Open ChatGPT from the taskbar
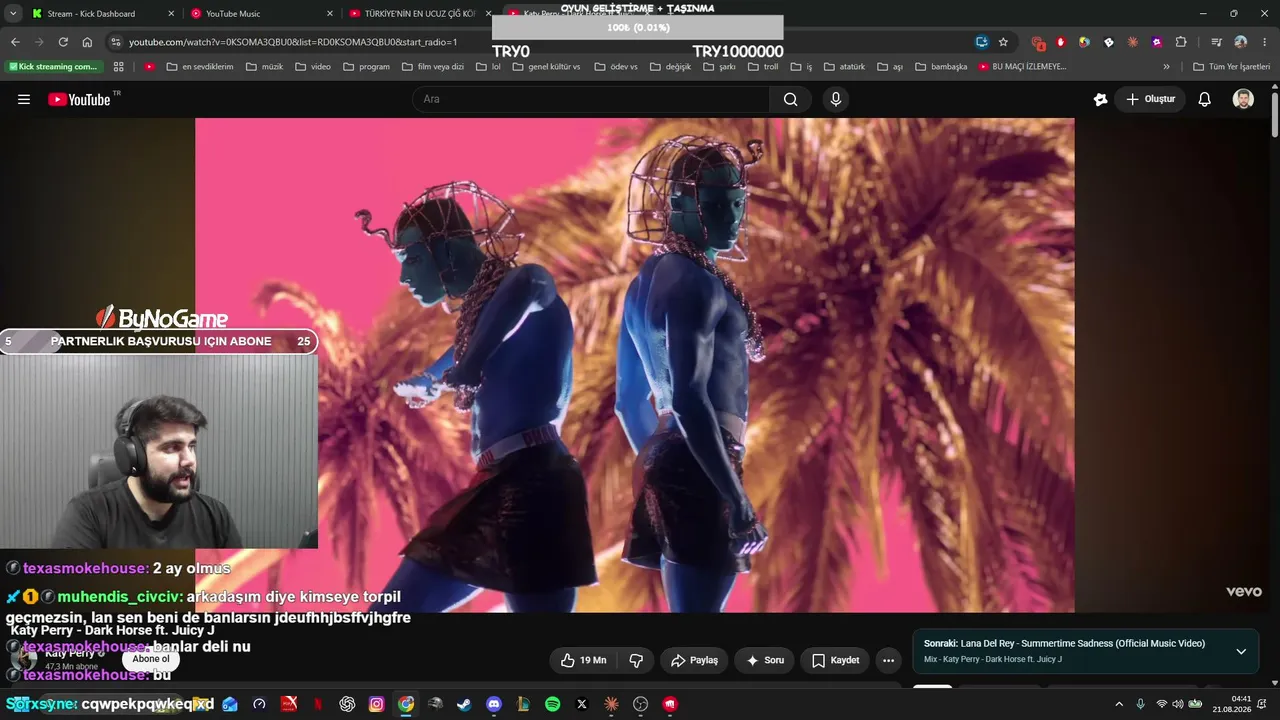Screen dimensions: 1280x720 347,704
